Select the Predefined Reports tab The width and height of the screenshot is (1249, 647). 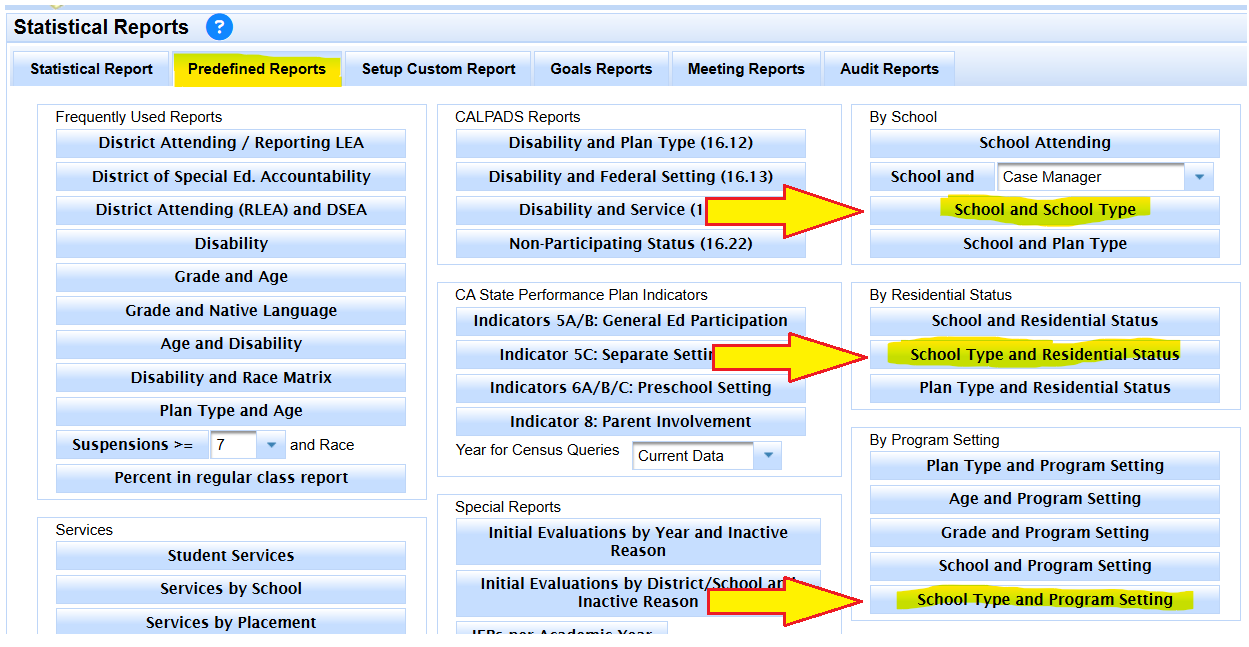tap(257, 69)
